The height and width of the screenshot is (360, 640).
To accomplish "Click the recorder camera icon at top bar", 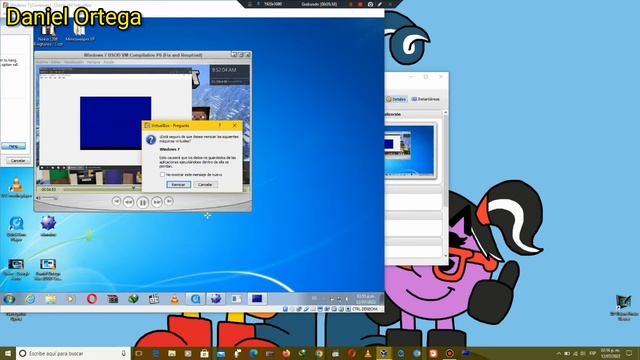I will [x=370, y=4].
